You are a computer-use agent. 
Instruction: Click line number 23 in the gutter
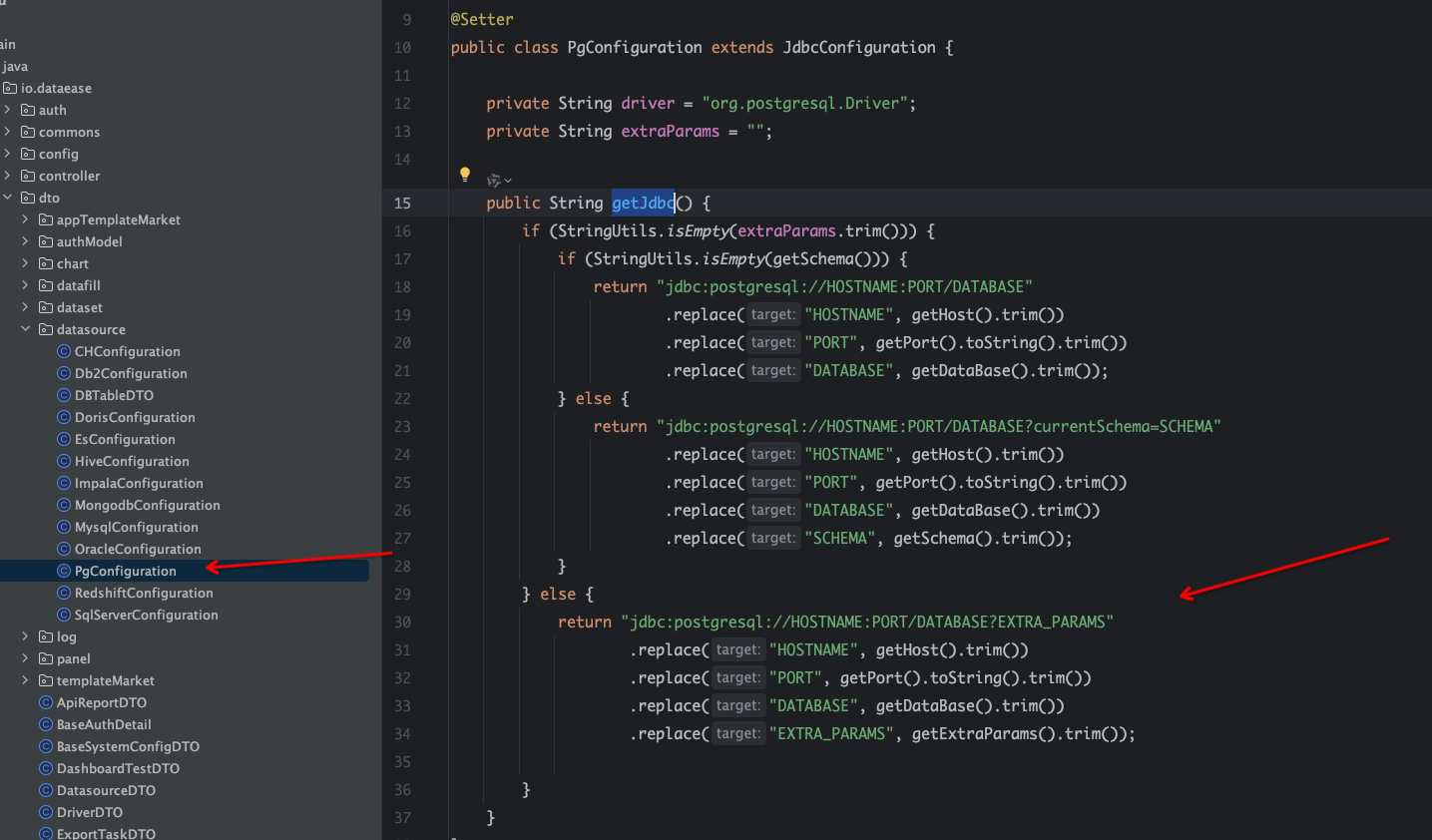point(402,427)
